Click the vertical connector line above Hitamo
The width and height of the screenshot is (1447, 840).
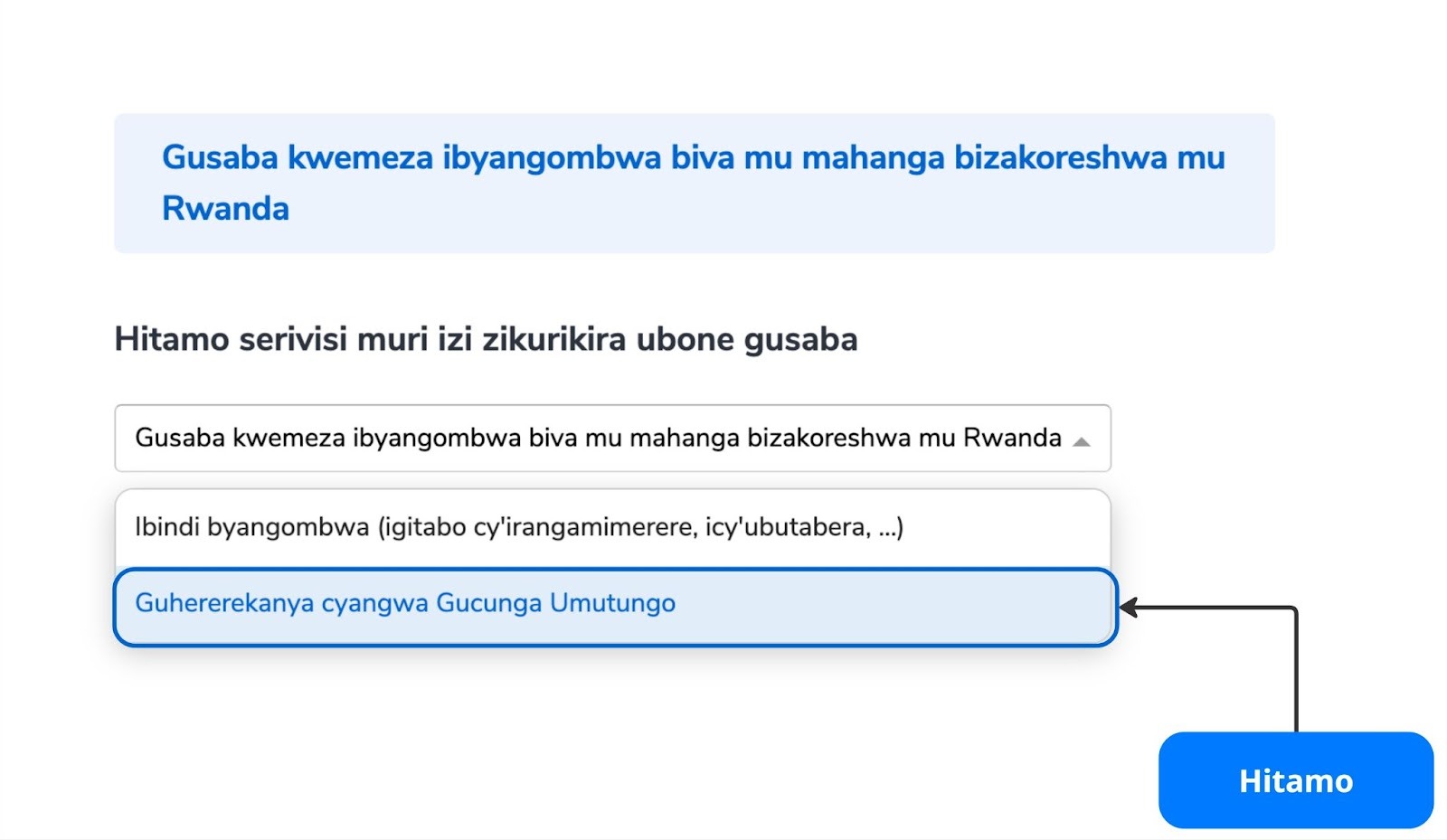point(1296,670)
